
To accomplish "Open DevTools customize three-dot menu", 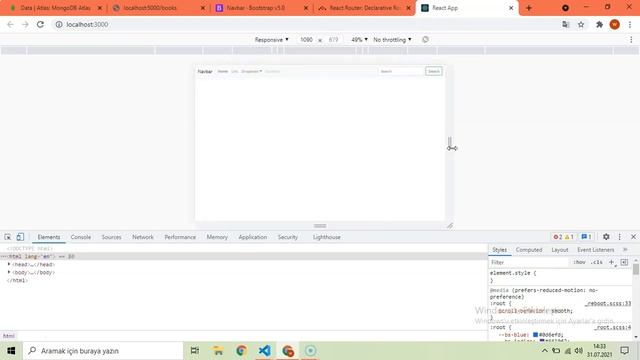I will [x=620, y=237].
